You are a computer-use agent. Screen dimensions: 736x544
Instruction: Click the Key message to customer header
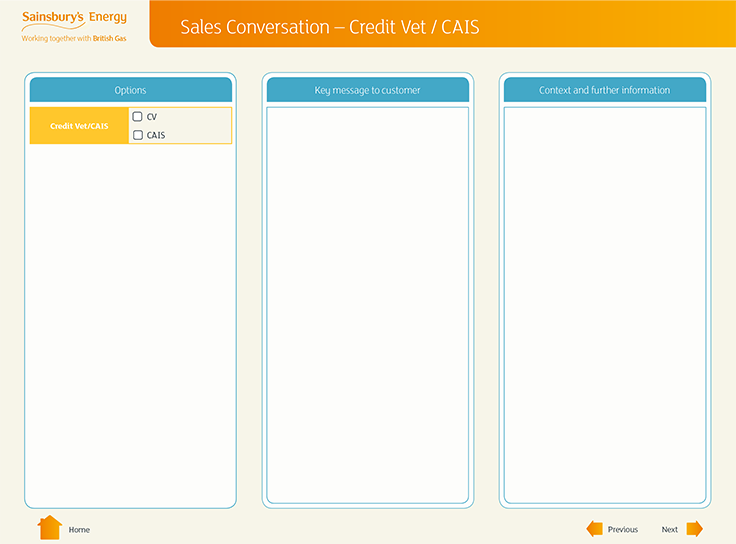(367, 90)
